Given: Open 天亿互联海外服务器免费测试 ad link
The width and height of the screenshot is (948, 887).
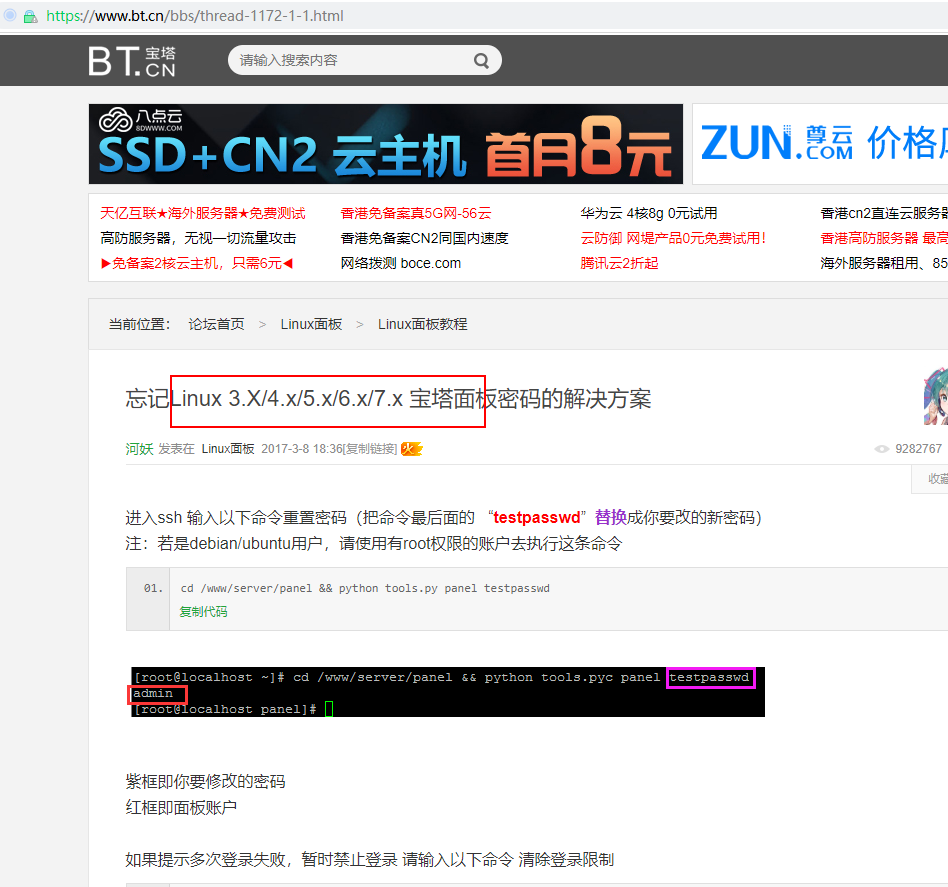Looking at the screenshot, I should [x=203, y=213].
